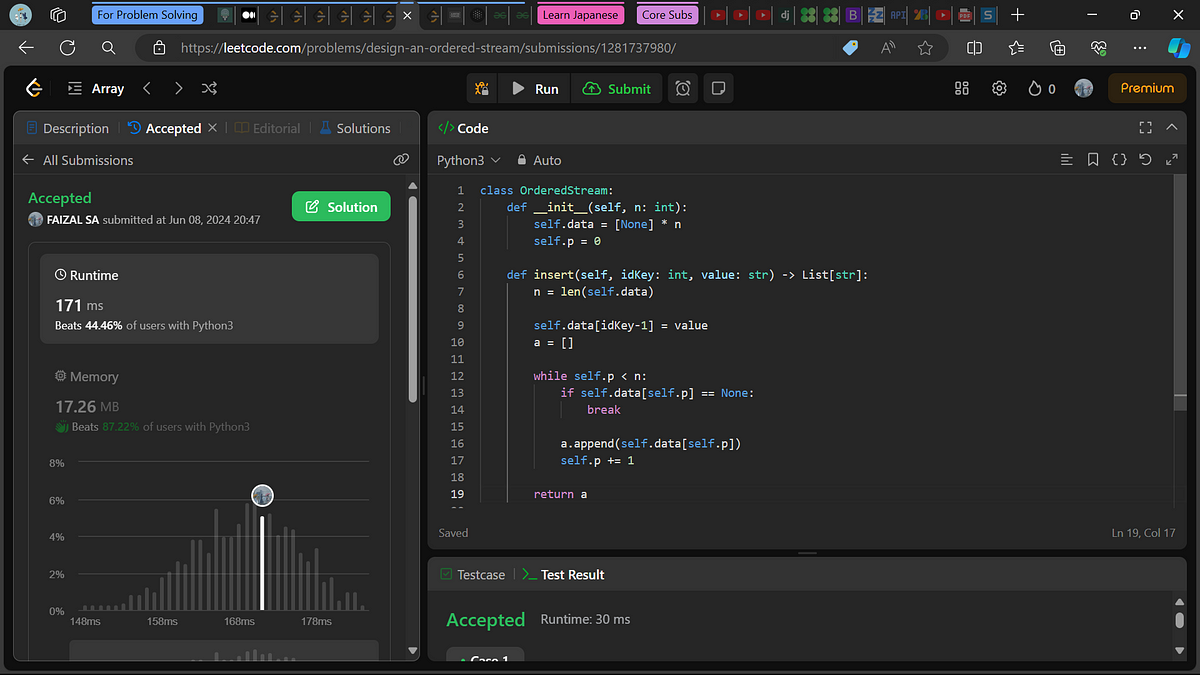Image resolution: width=1200 pixels, height=675 pixels.
Task: Select the Accepted submission tab
Action: click(165, 128)
